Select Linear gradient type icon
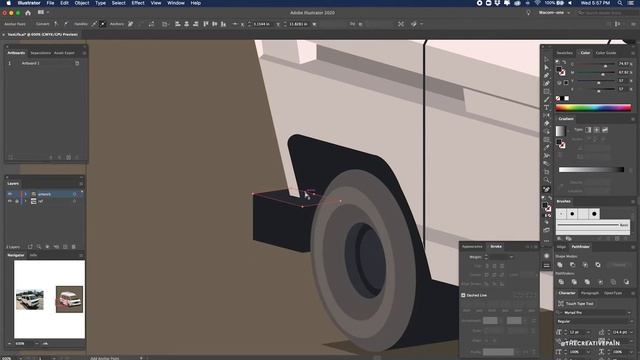Image resolution: width=640 pixels, height=360 pixels. (588, 130)
